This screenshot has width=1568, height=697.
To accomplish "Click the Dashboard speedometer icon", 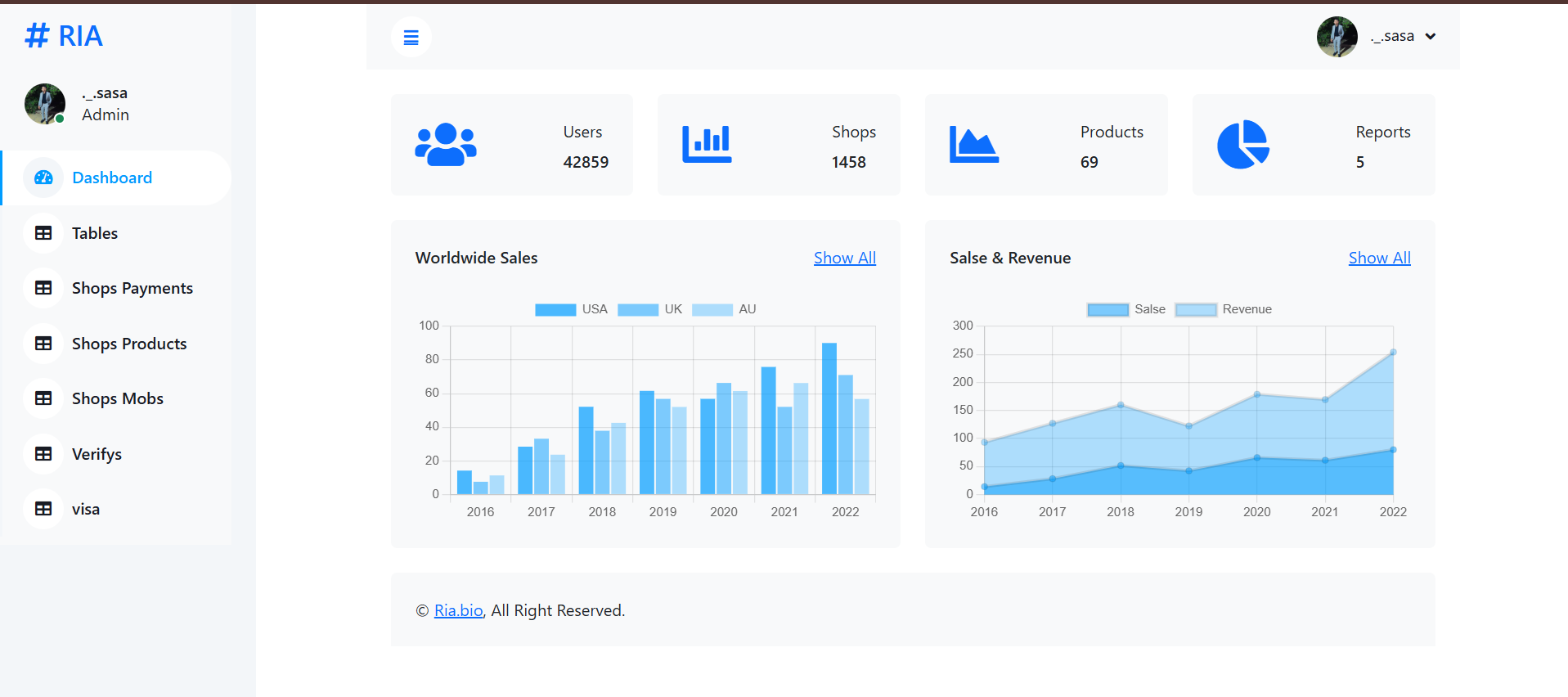I will pos(43,178).
